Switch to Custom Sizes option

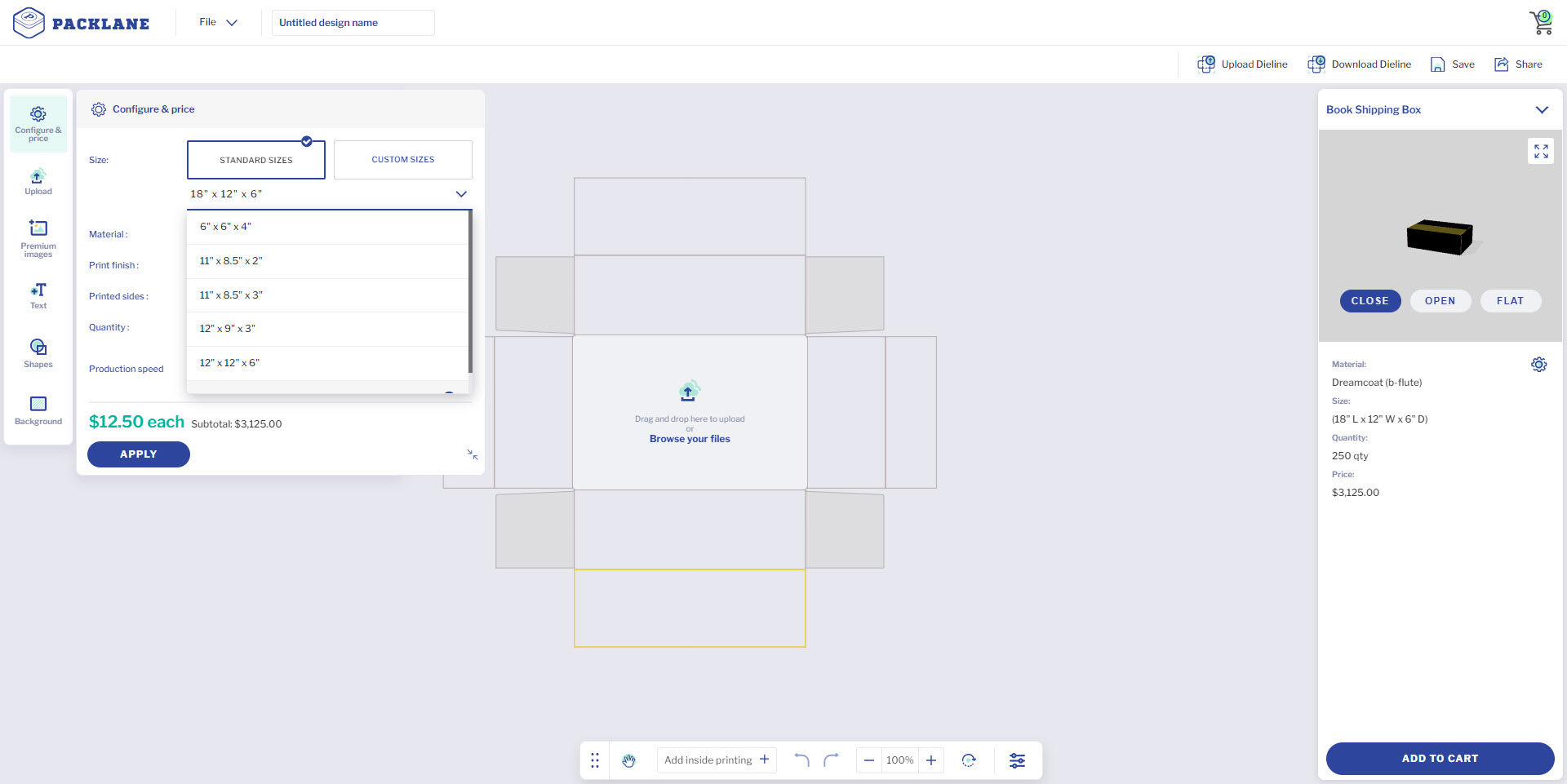pyautogui.click(x=402, y=160)
